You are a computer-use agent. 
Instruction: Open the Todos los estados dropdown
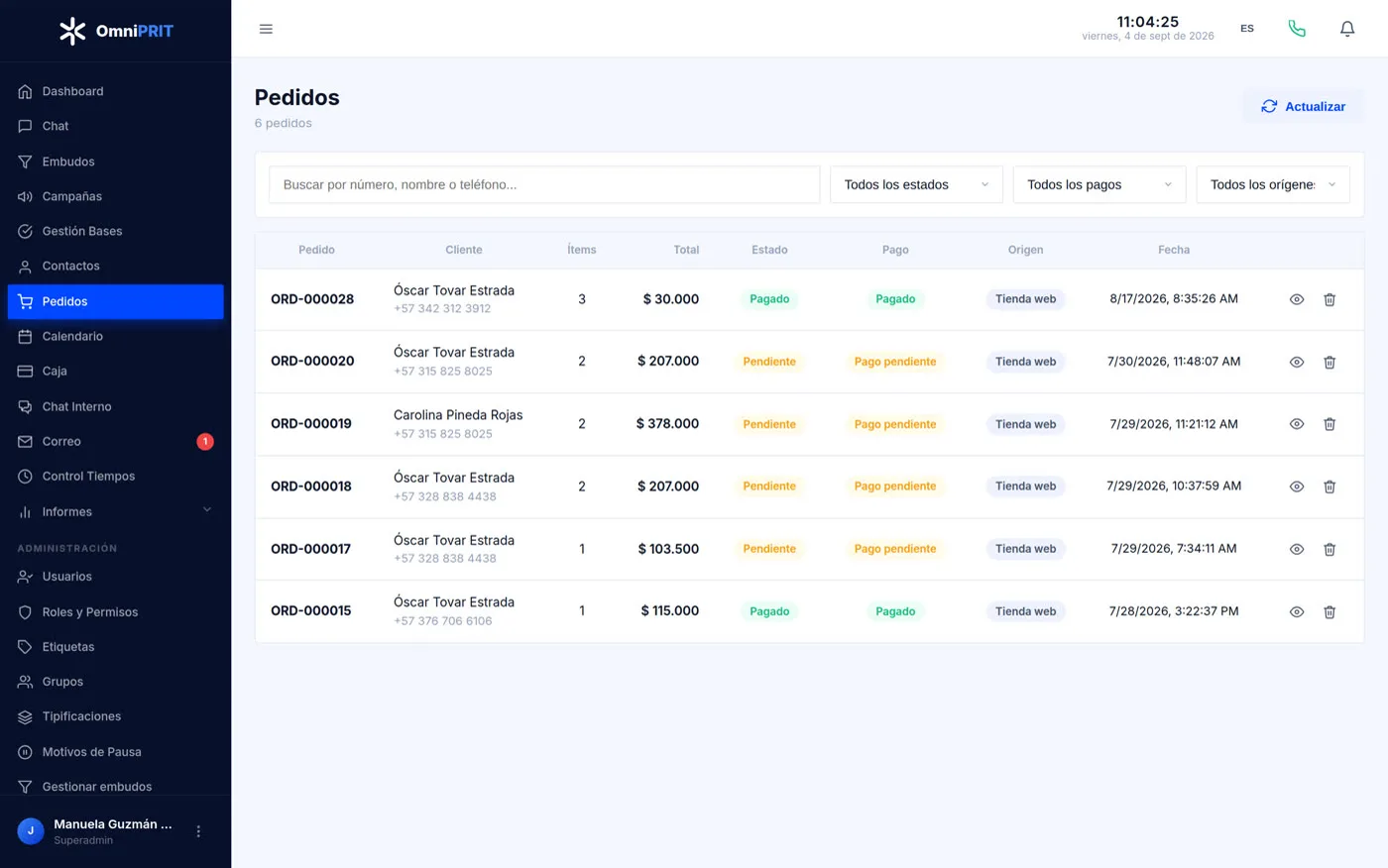[x=916, y=184]
